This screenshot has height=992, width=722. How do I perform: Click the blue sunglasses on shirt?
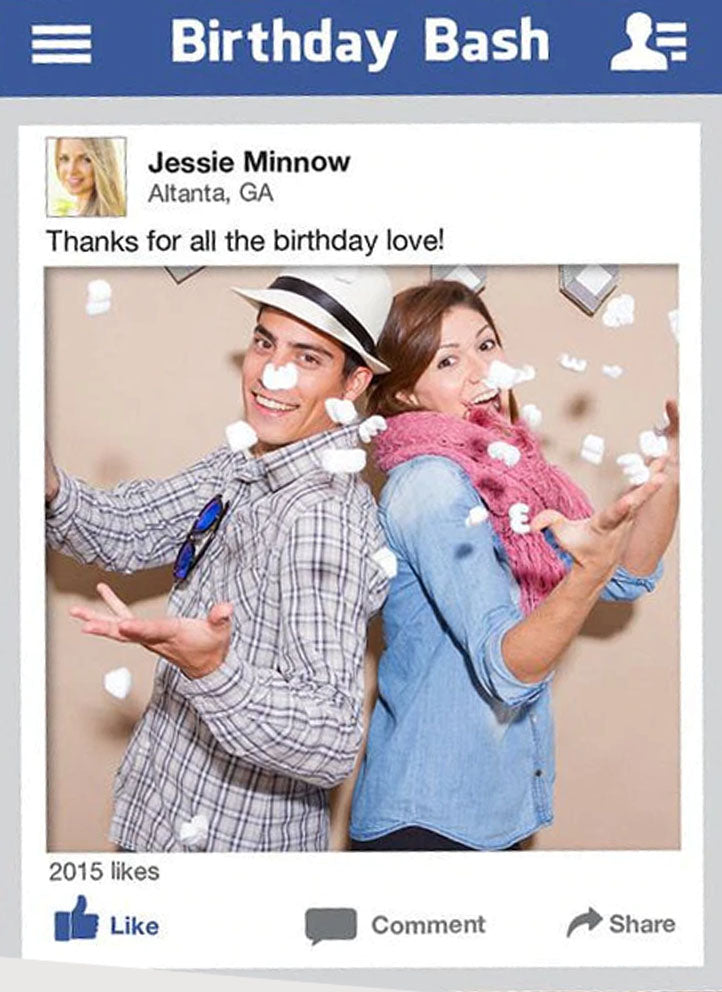click(199, 538)
